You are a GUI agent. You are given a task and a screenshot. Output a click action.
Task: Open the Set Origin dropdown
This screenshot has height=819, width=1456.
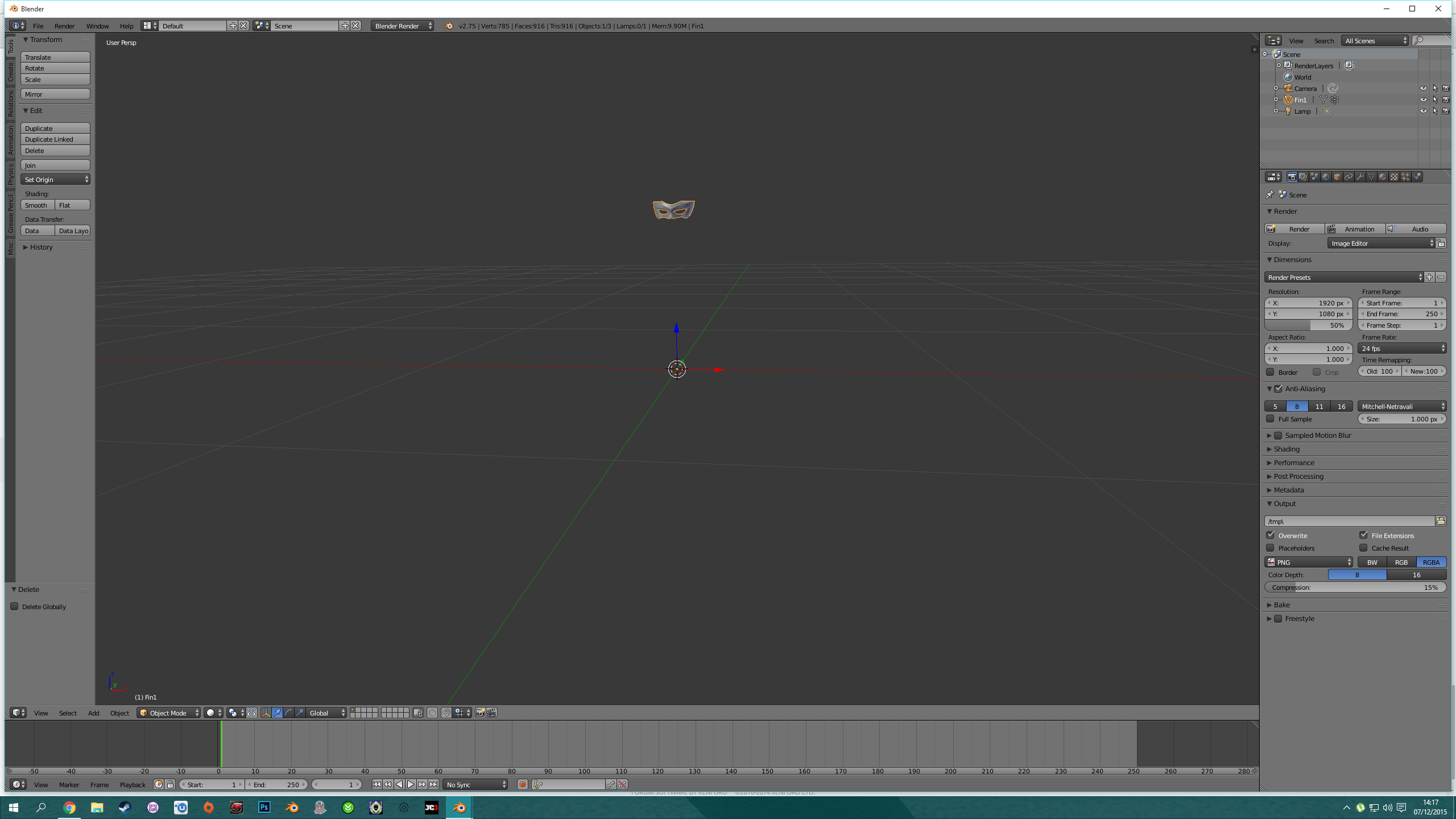[x=55, y=180]
